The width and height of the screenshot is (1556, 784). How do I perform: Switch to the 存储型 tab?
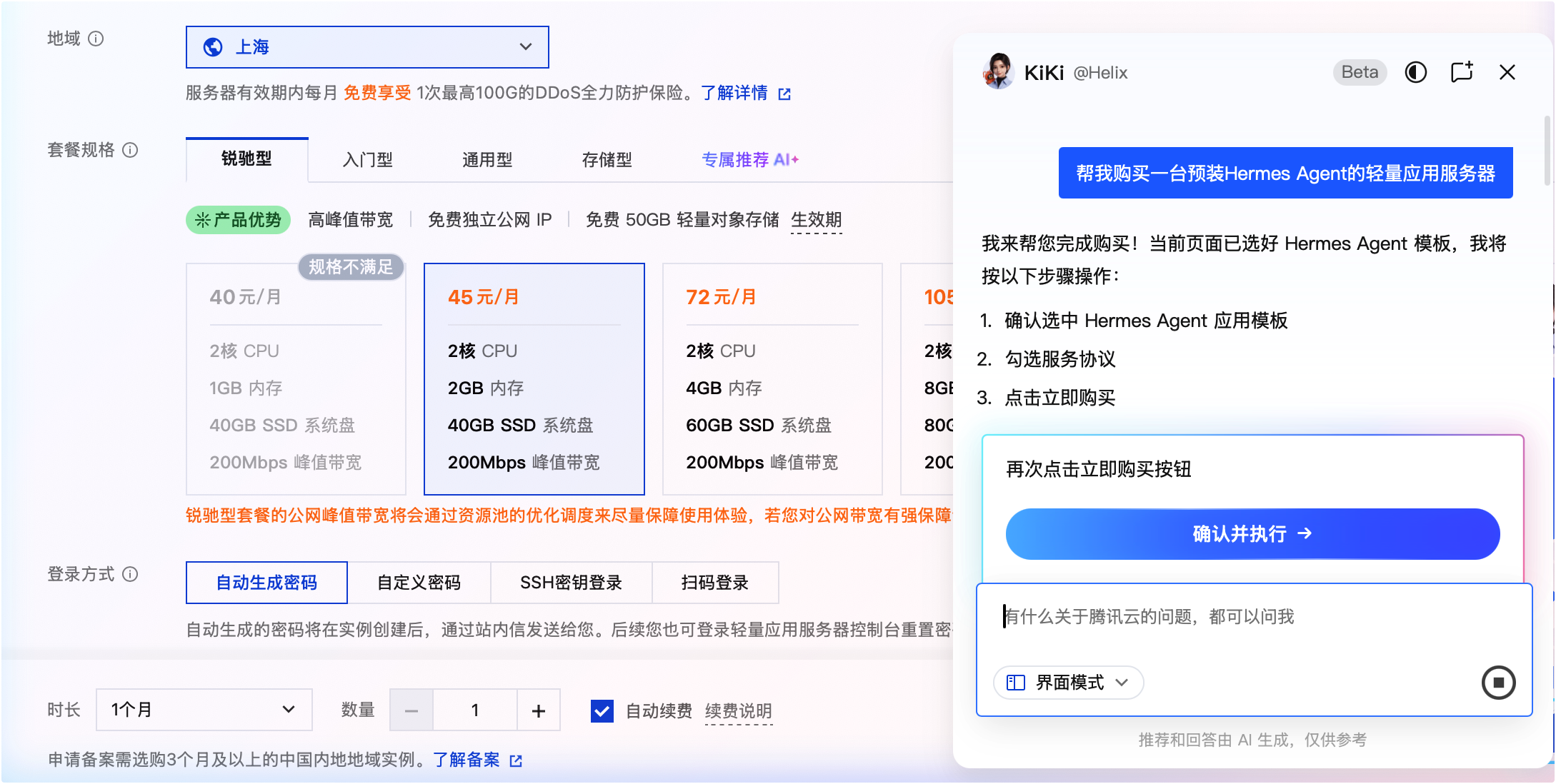pyautogui.click(x=607, y=160)
